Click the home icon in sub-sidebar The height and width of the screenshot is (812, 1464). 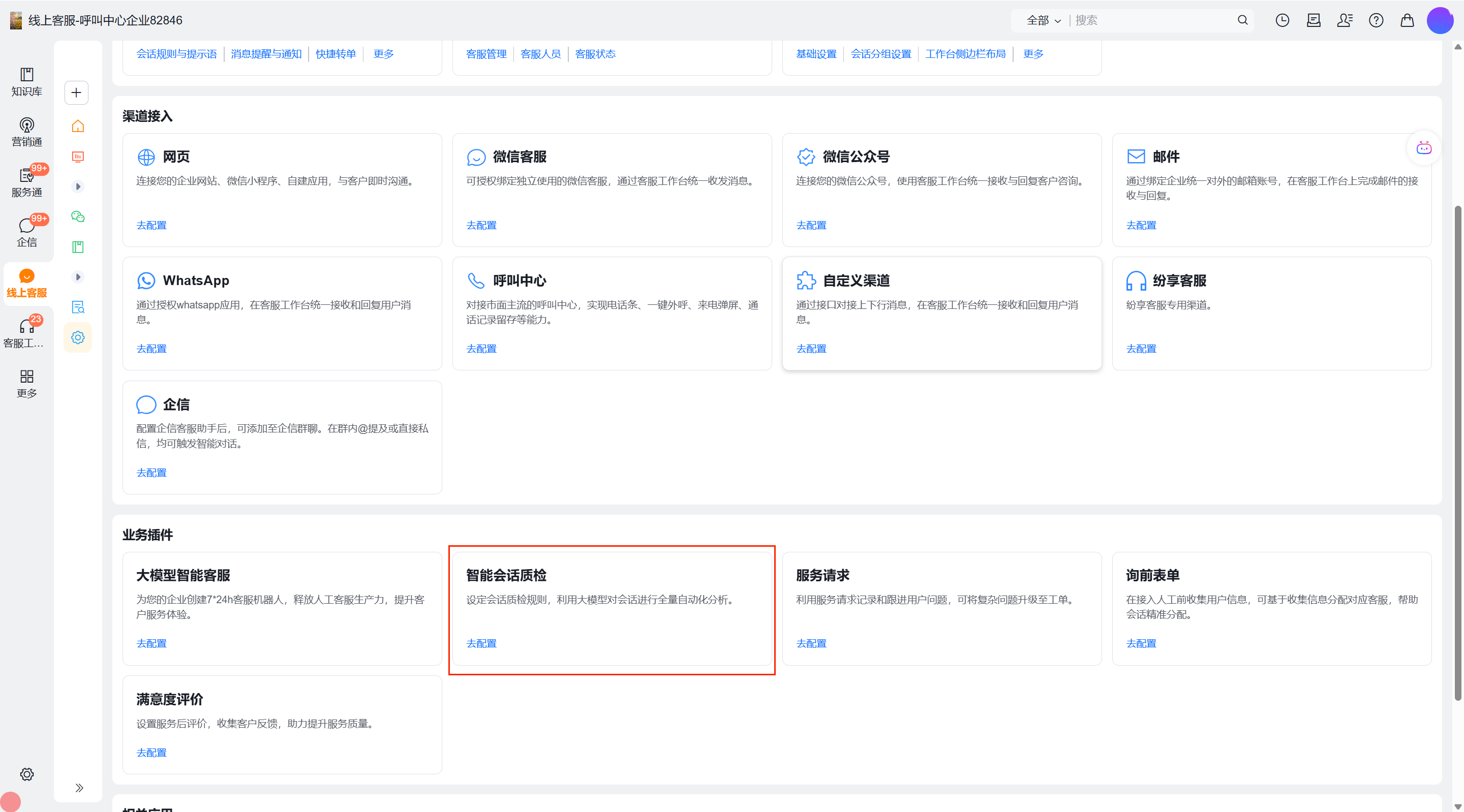coord(78,126)
